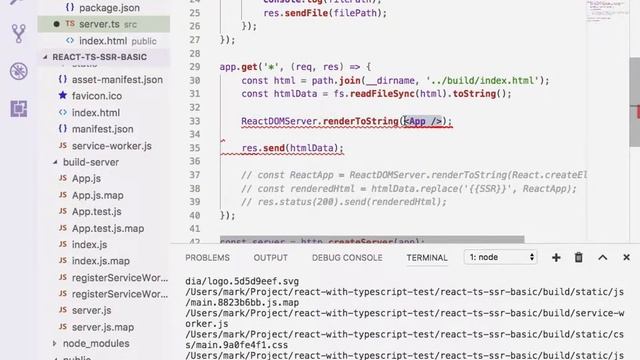Click commented line 'res.status(200).send(renderedHtml)'

(x=344, y=202)
